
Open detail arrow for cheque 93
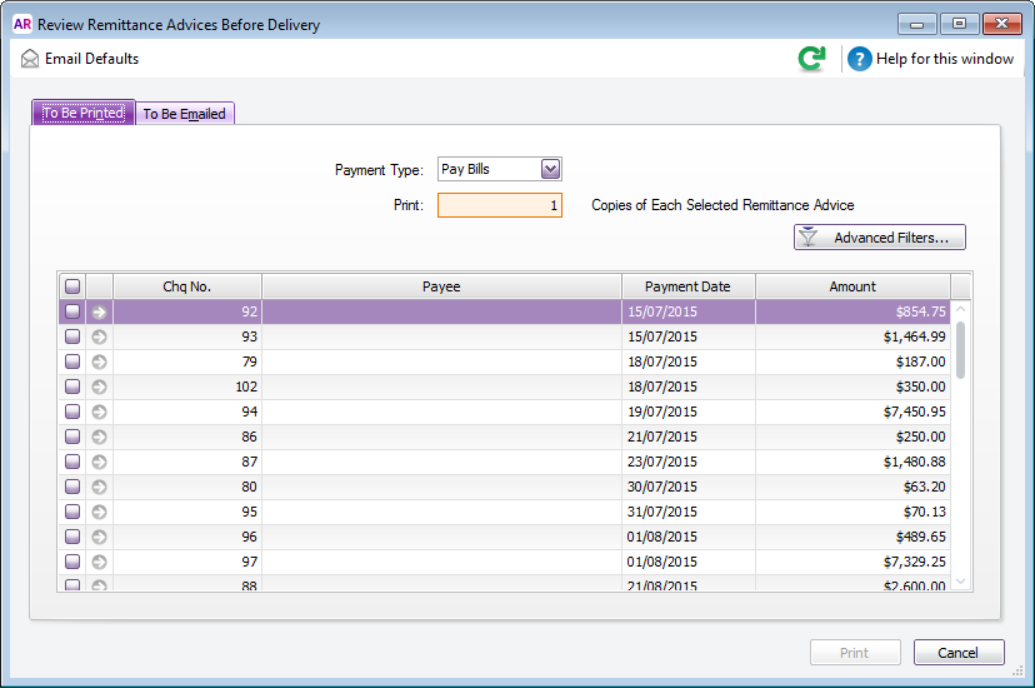pos(99,337)
